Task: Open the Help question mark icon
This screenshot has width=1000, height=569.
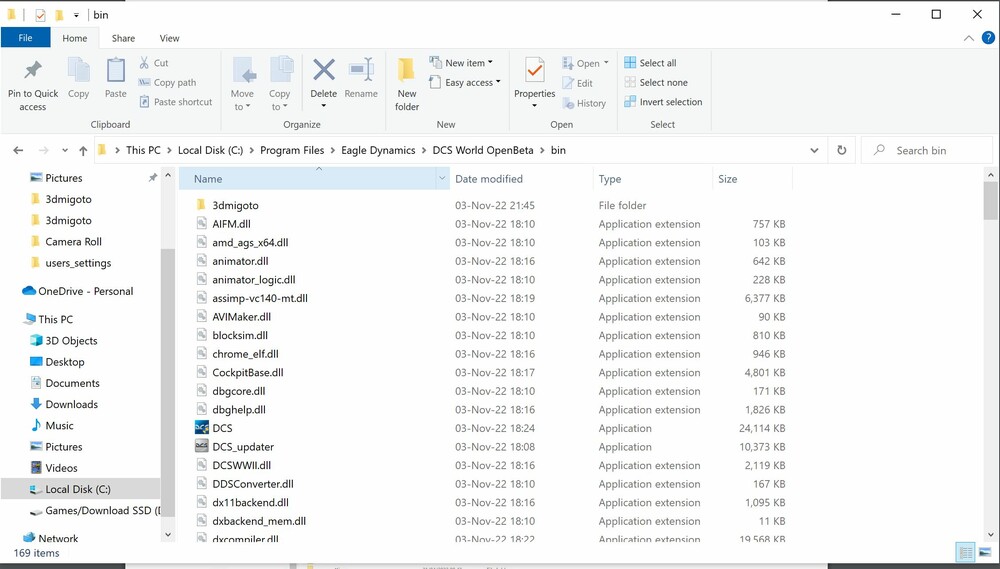Action: pyautogui.click(x=988, y=38)
